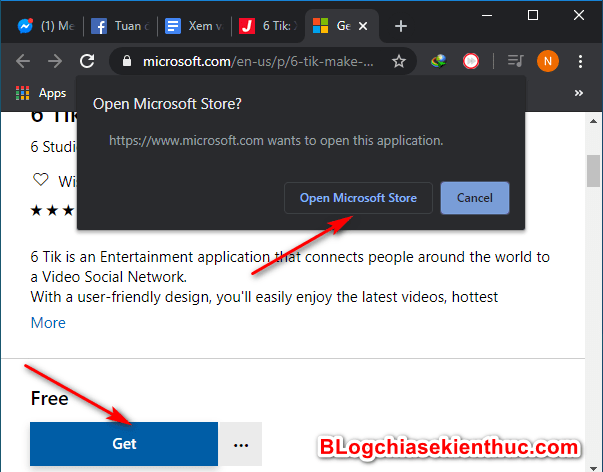Minimize the Chrome window
Viewport: 603px width, 472px height.
(487, 15)
